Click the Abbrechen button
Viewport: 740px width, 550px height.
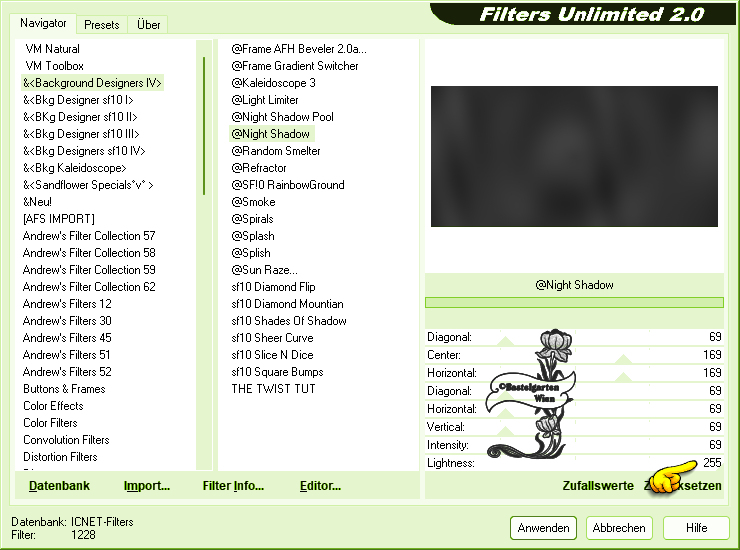[619, 528]
